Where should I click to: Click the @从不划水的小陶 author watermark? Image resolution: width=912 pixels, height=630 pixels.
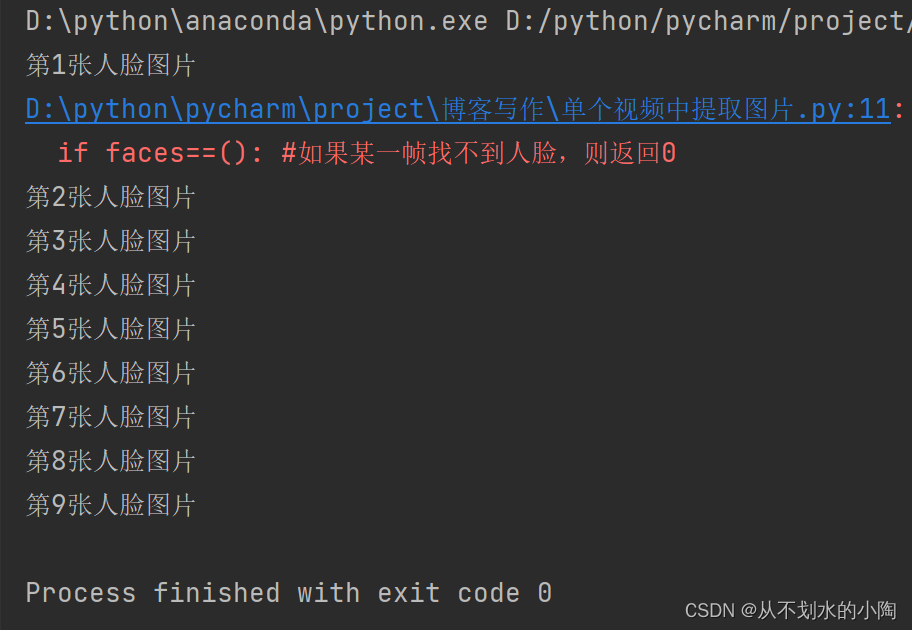tap(818, 609)
